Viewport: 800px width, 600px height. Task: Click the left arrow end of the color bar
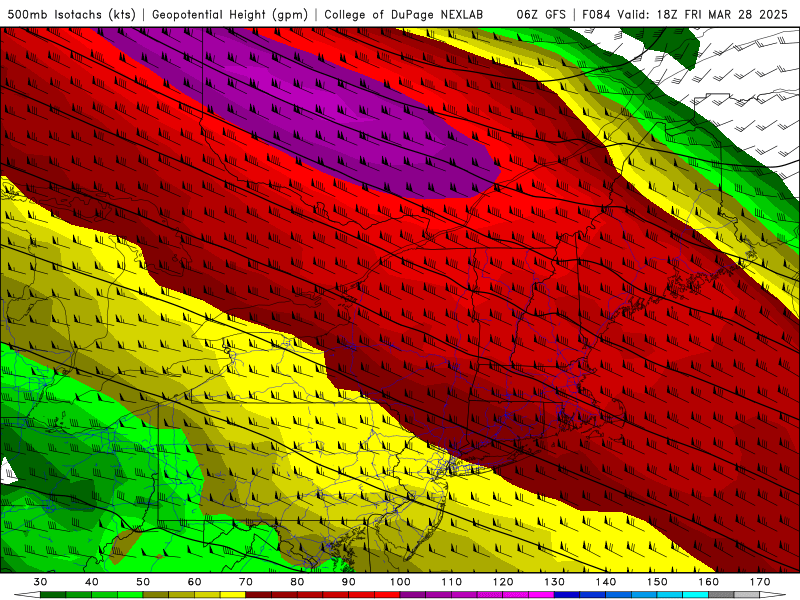tap(27, 595)
